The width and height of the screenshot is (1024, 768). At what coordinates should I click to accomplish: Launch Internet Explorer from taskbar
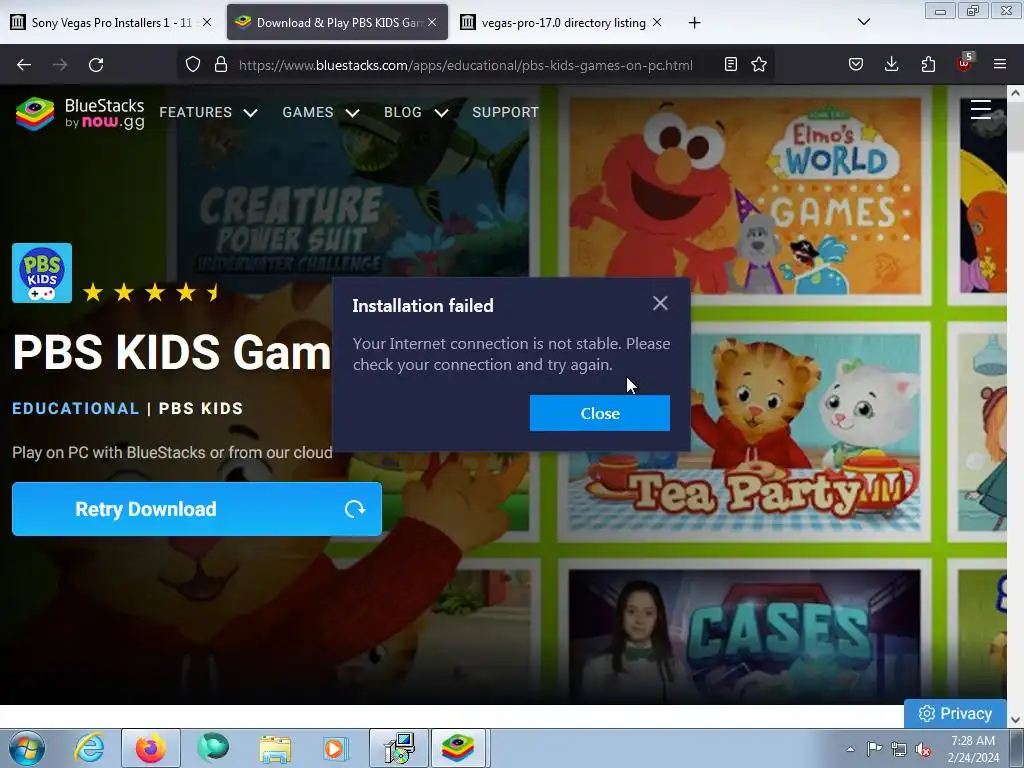coord(89,748)
